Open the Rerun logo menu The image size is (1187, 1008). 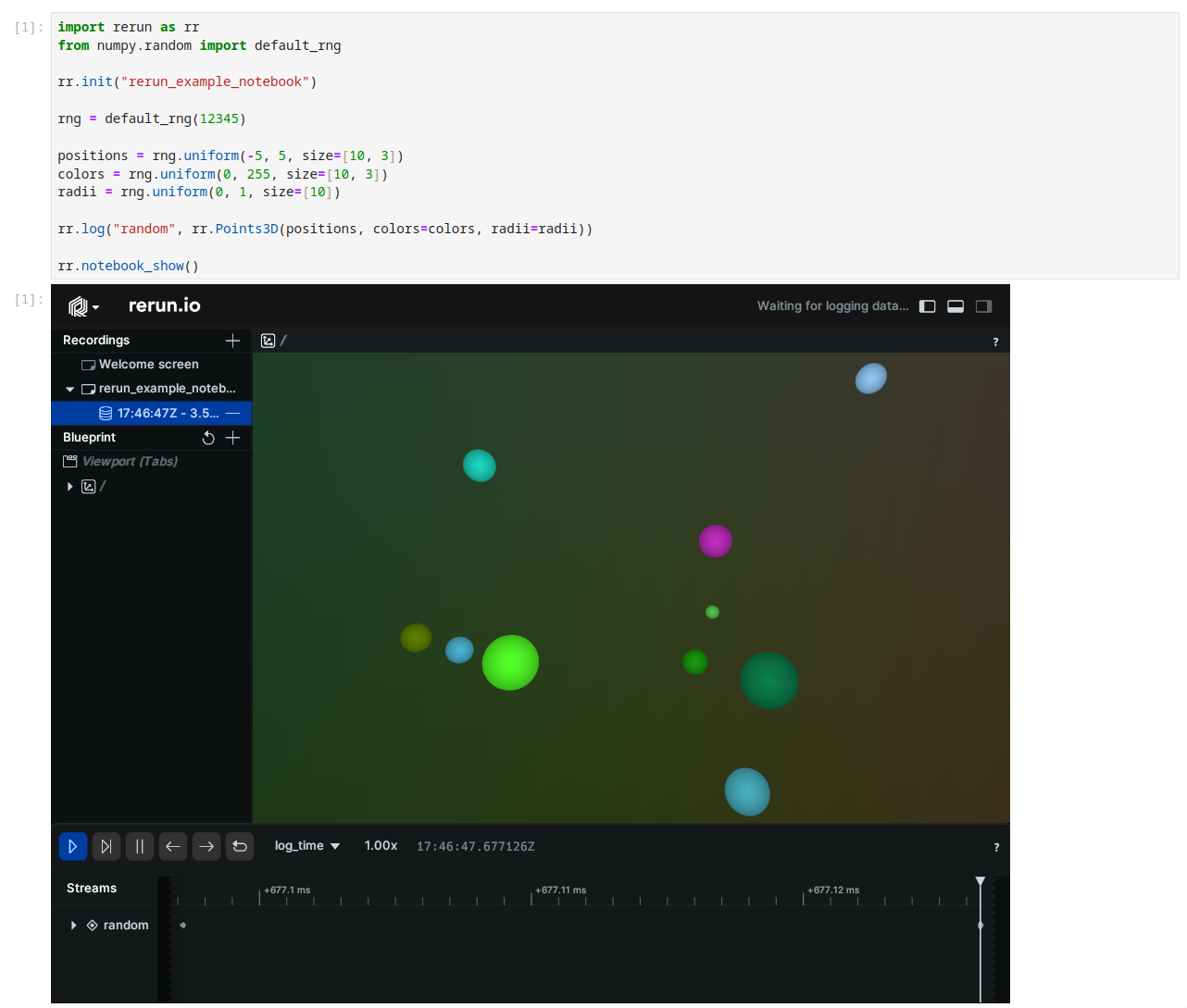(x=83, y=306)
